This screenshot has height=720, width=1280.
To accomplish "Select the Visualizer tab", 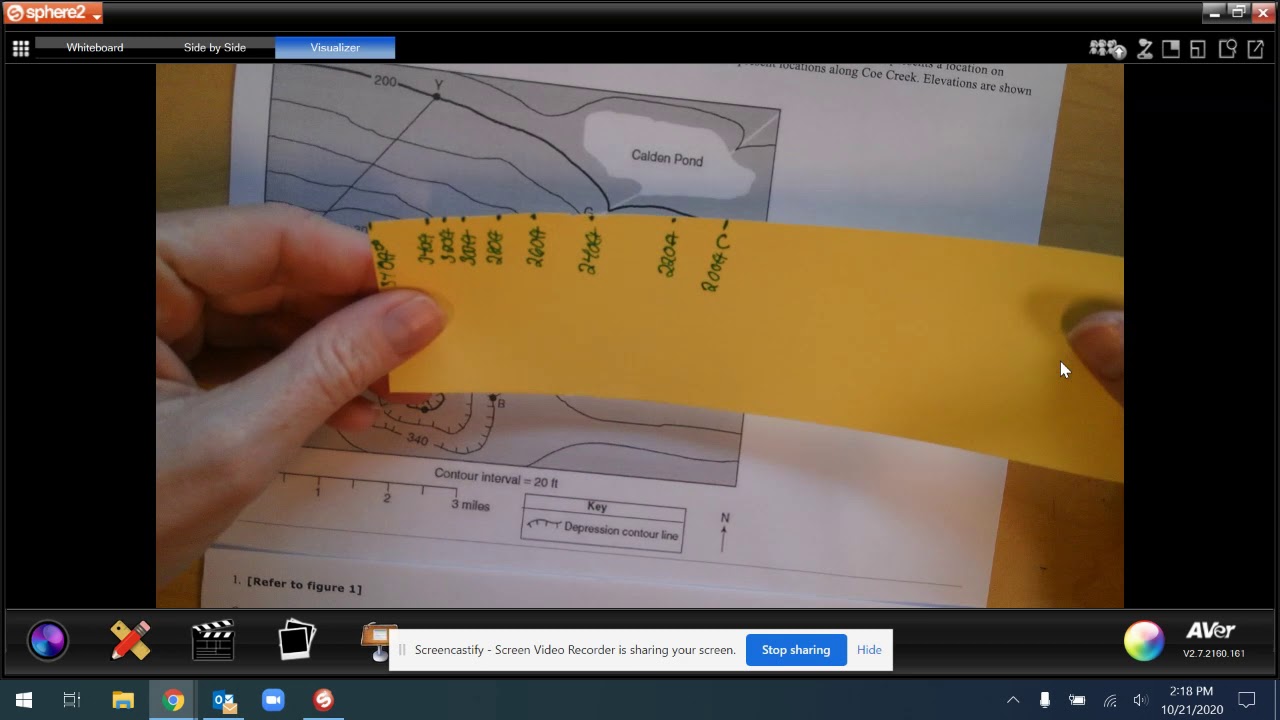I will (335, 47).
